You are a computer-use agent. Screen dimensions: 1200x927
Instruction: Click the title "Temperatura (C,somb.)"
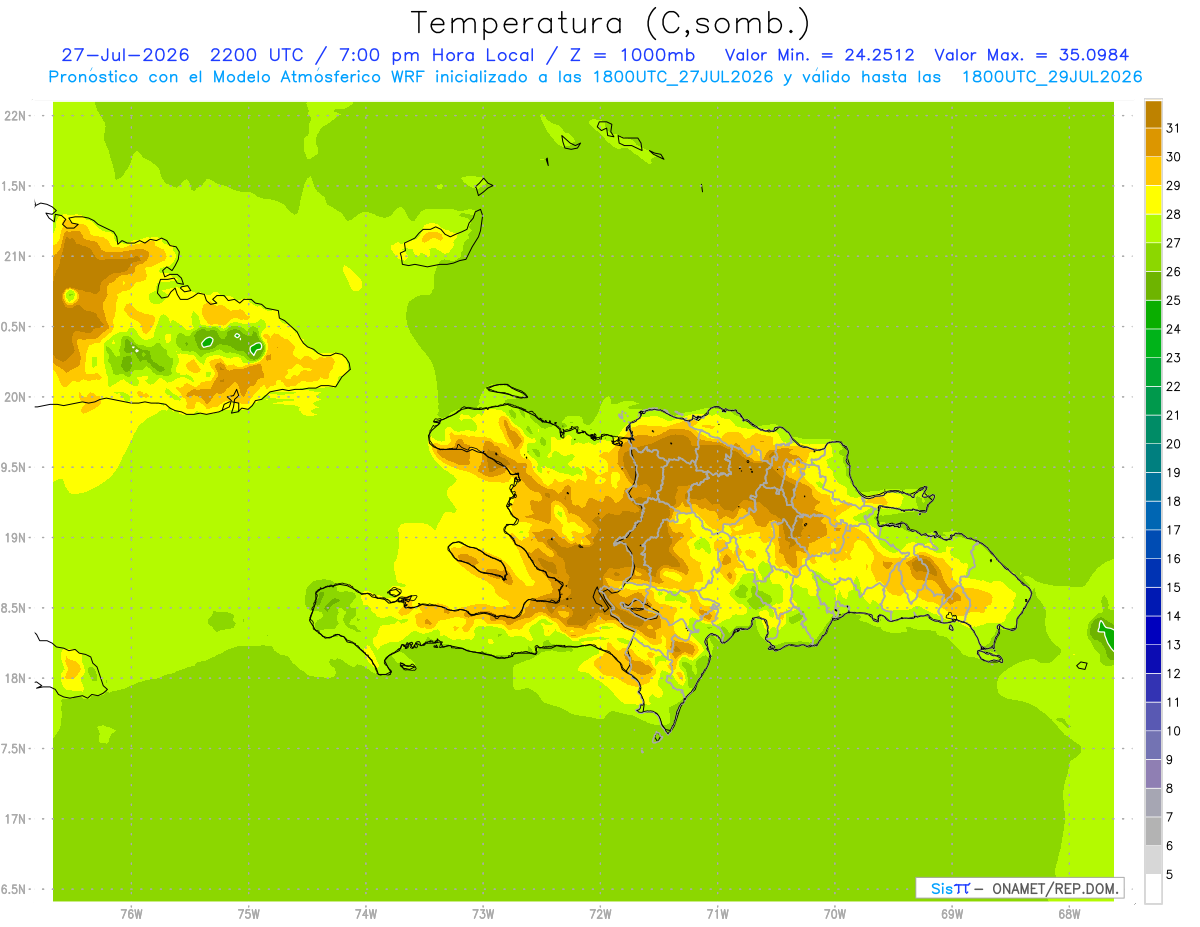[610, 23]
